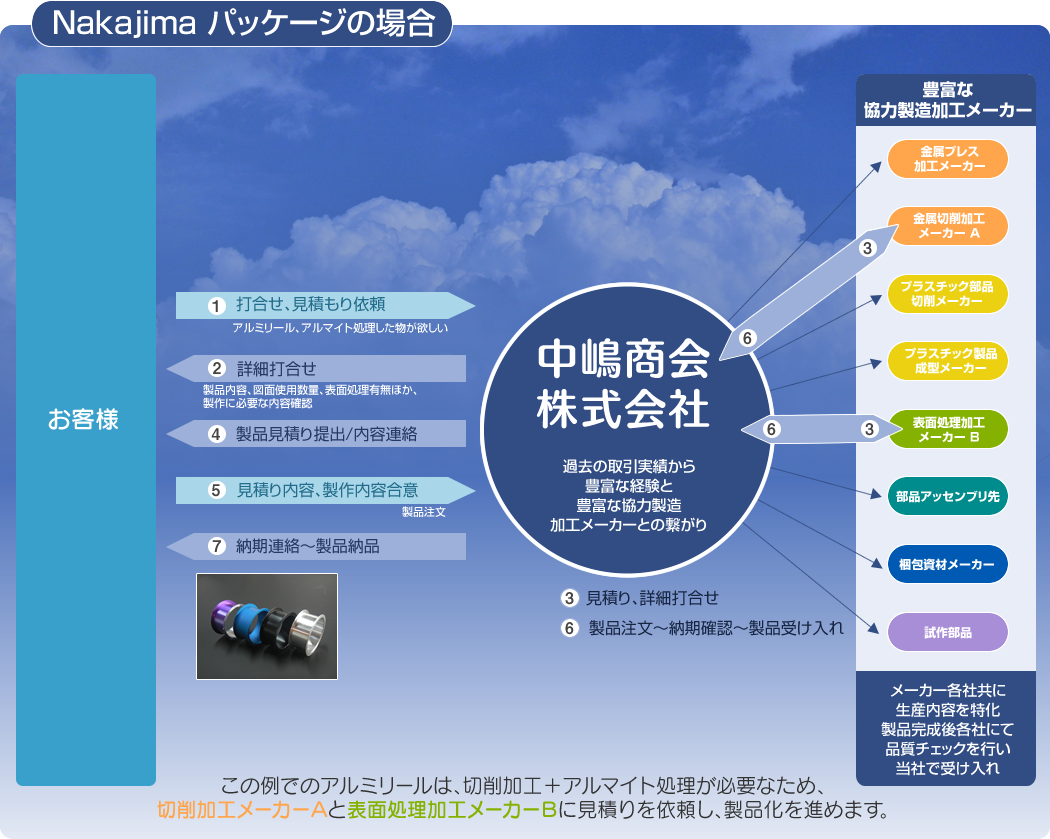The width and height of the screenshot is (1050, 839).
Task: Select the 金属プレス加工メーカー badge
Action: point(946,158)
